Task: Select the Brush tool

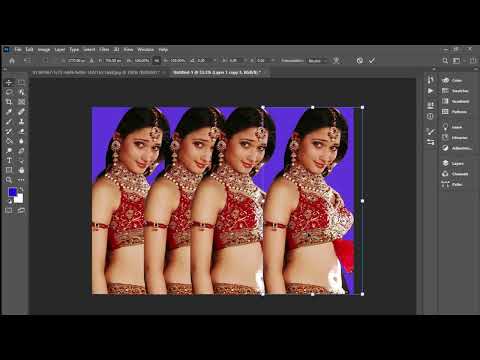Action: coord(9,121)
